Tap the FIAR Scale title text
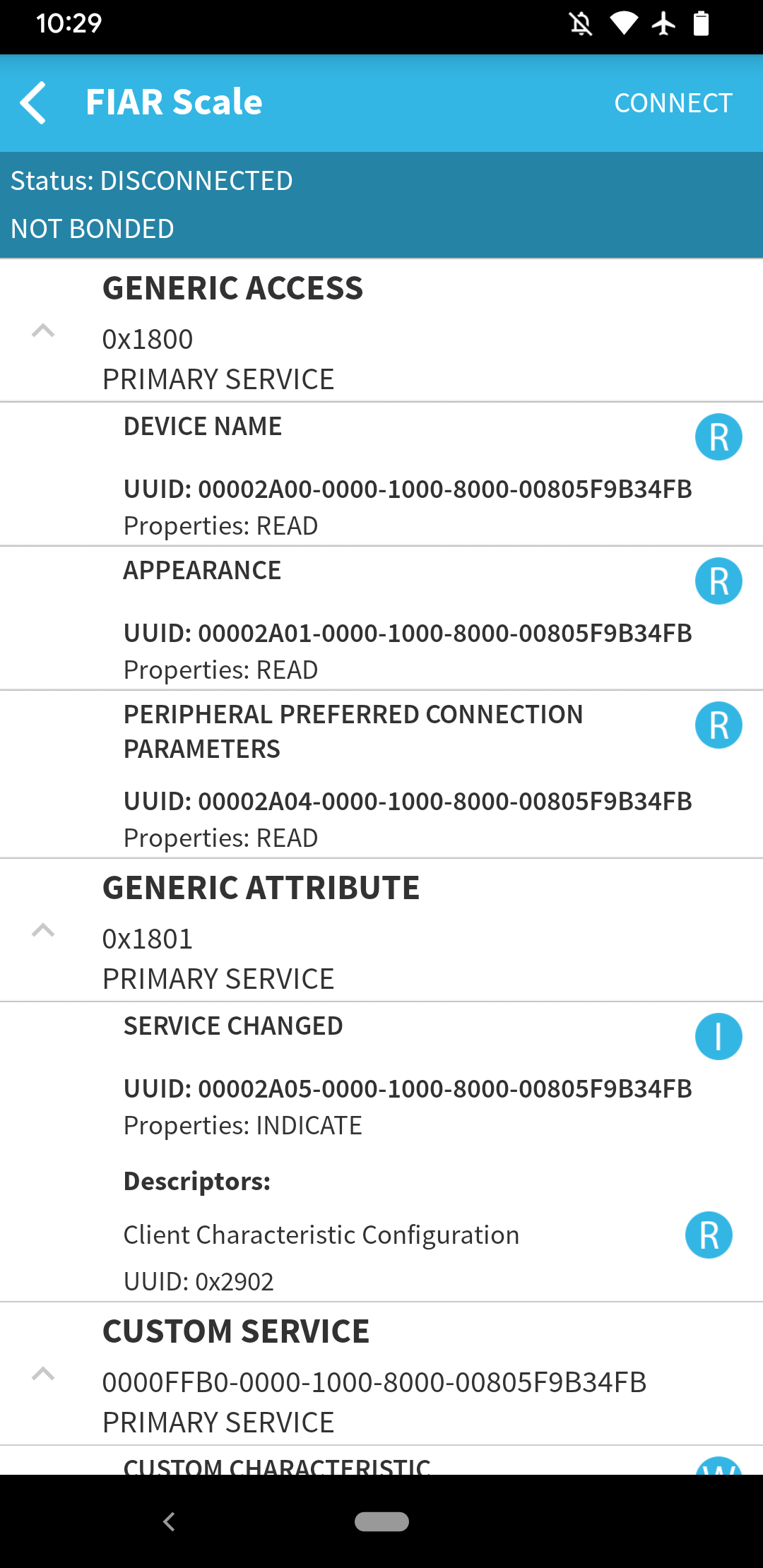This screenshot has width=763, height=1568. pos(173,102)
